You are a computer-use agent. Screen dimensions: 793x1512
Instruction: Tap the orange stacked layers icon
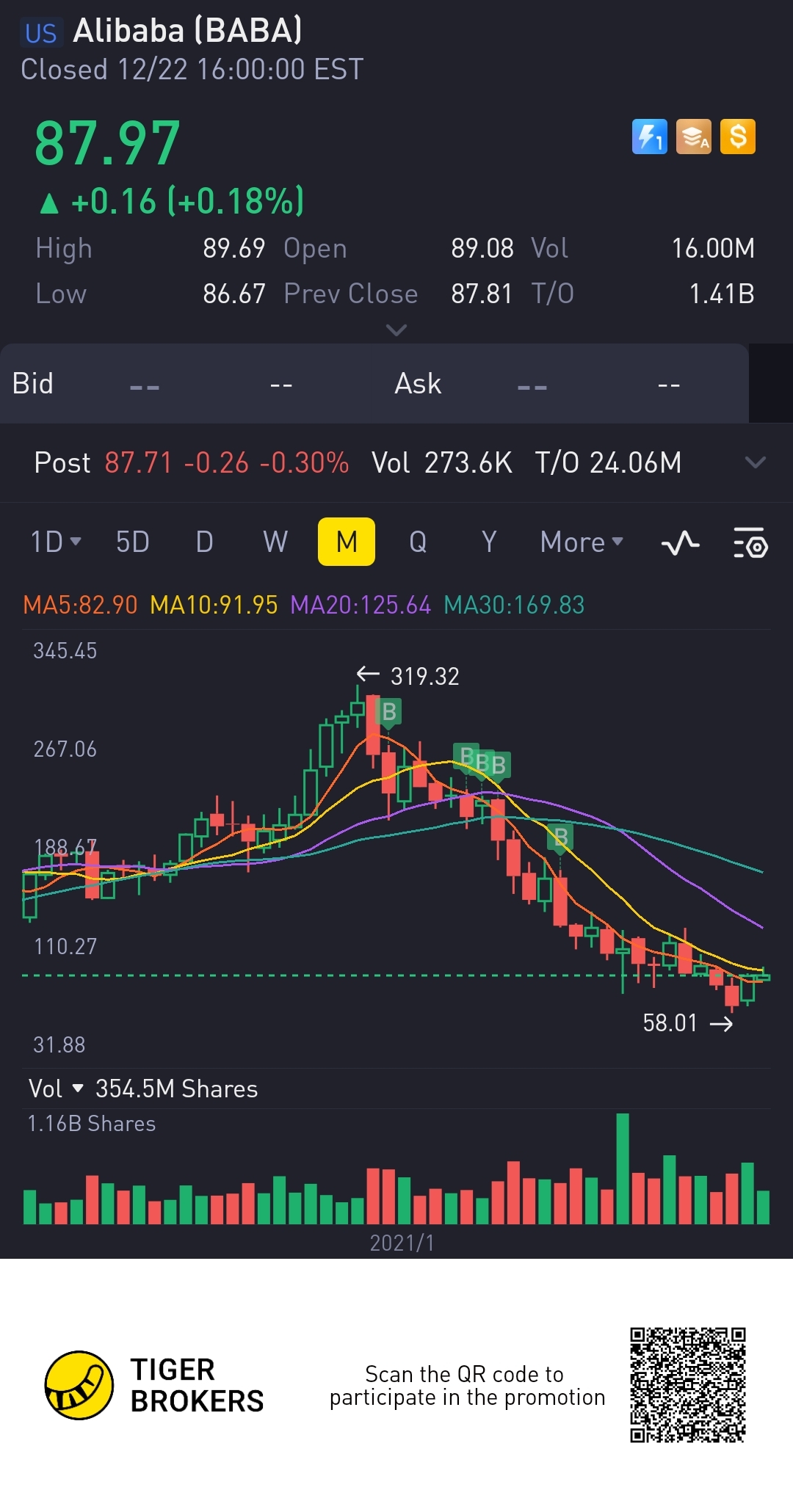point(694,137)
